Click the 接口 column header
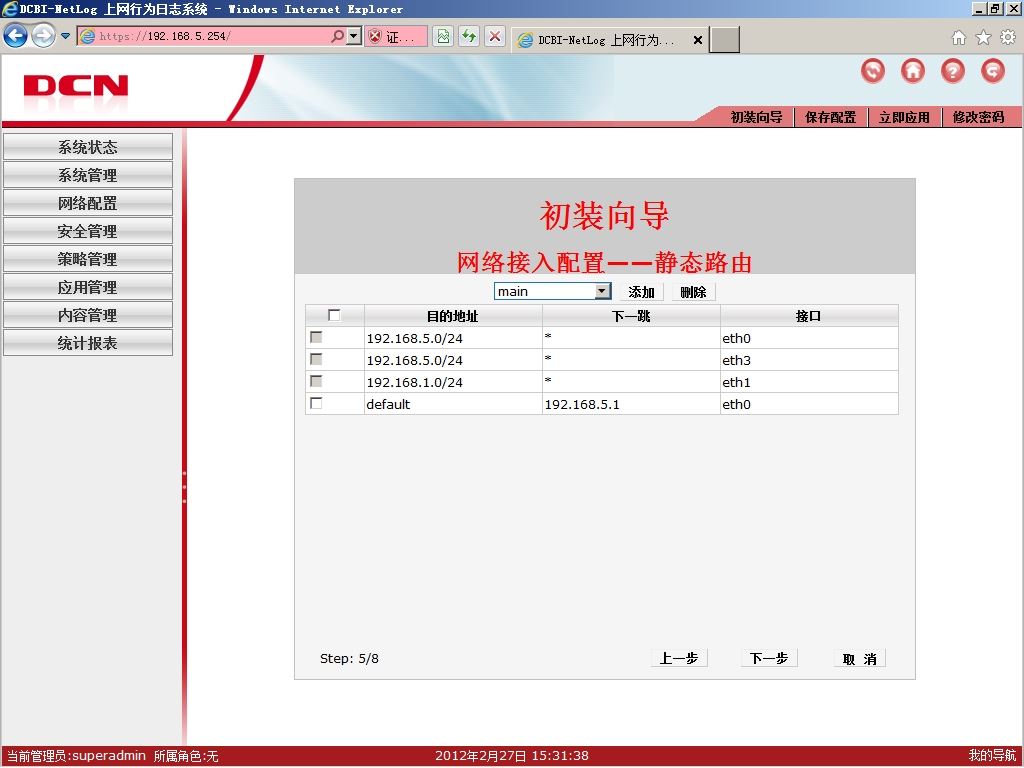The image size is (1024, 768). tap(808, 316)
